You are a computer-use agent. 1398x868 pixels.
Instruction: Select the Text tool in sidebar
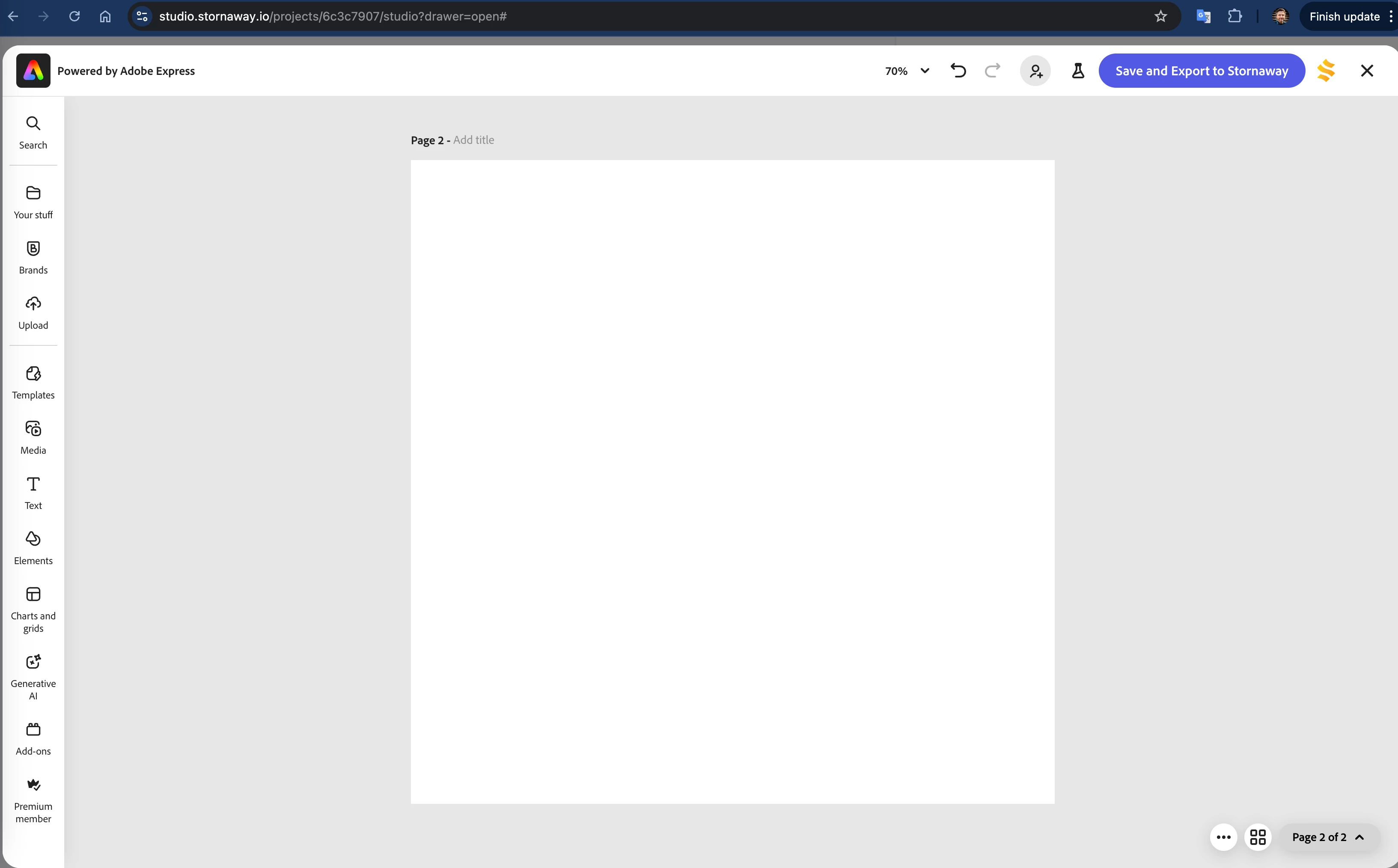[33, 493]
